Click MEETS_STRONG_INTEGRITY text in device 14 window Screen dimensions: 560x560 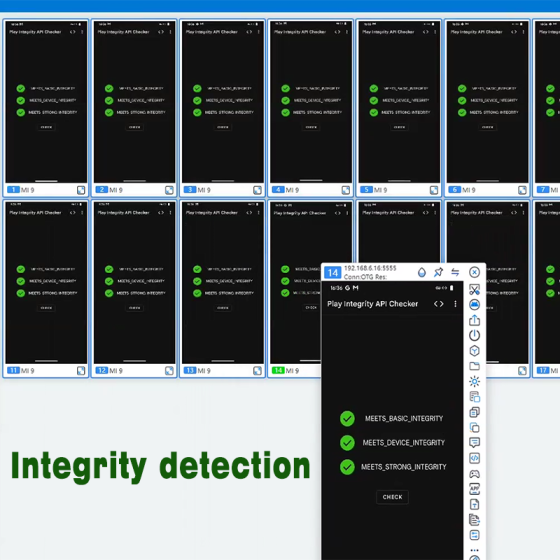point(404,467)
